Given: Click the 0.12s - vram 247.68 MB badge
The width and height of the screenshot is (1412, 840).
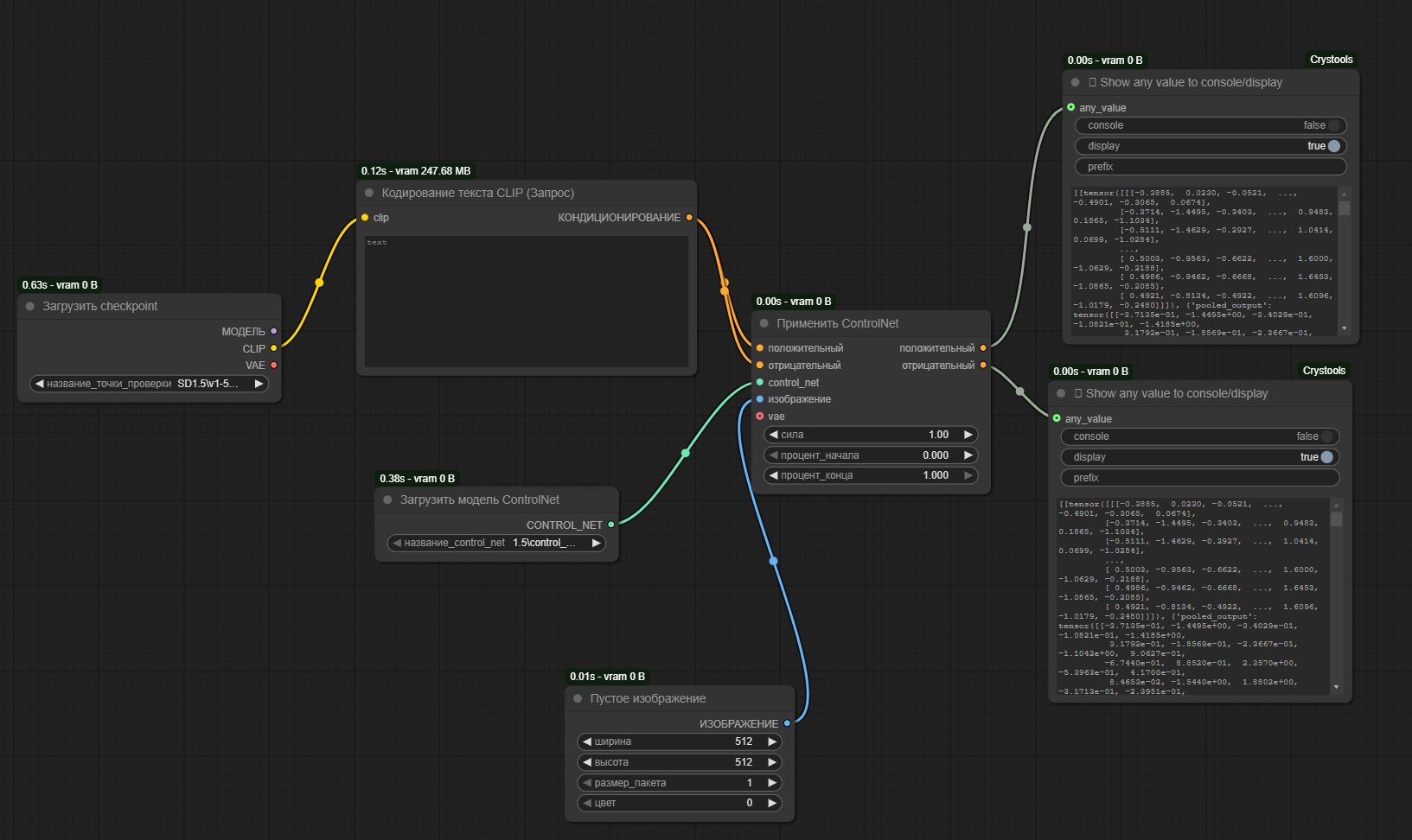Looking at the screenshot, I should [x=416, y=171].
